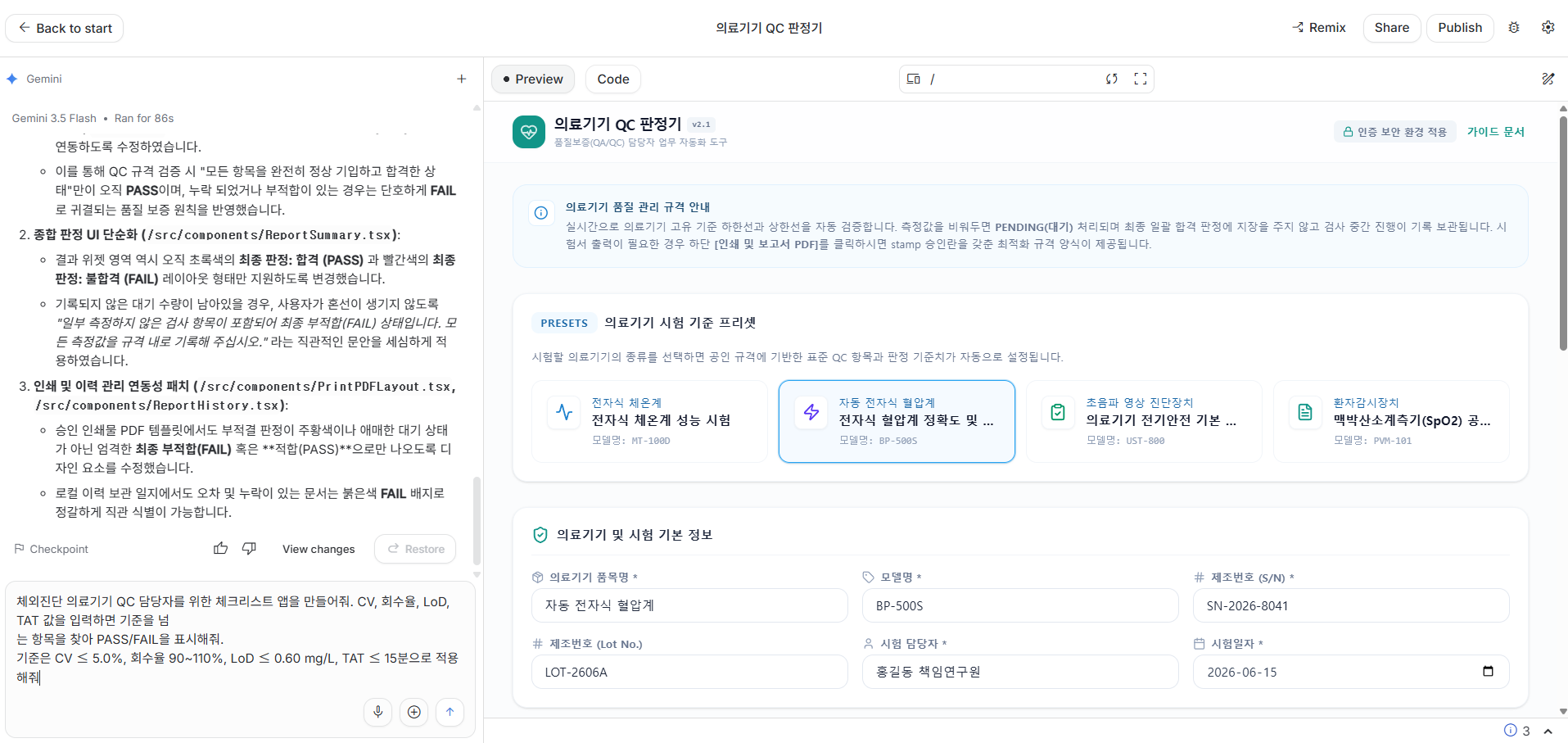Edit the 모델명 field BP-500S
This screenshot has width=1568, height=743.
click(1020, 605)
